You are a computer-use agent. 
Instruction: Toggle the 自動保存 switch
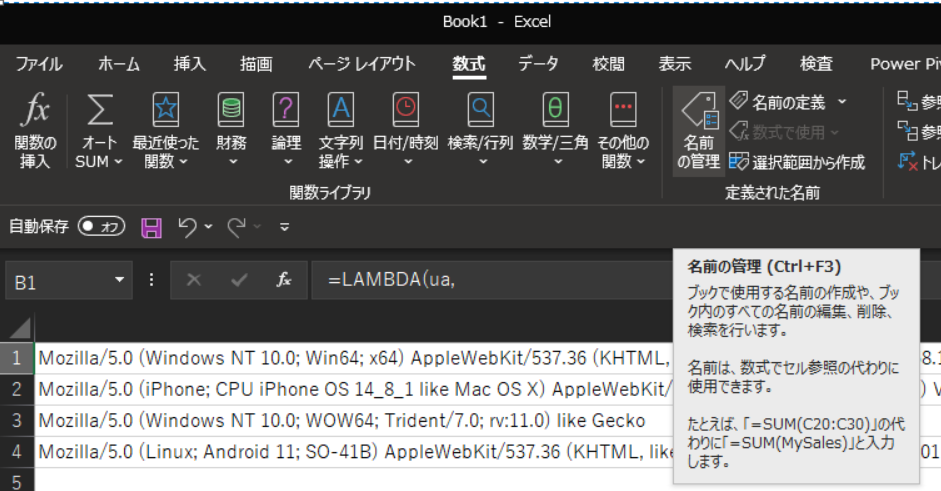pos(101,226)
